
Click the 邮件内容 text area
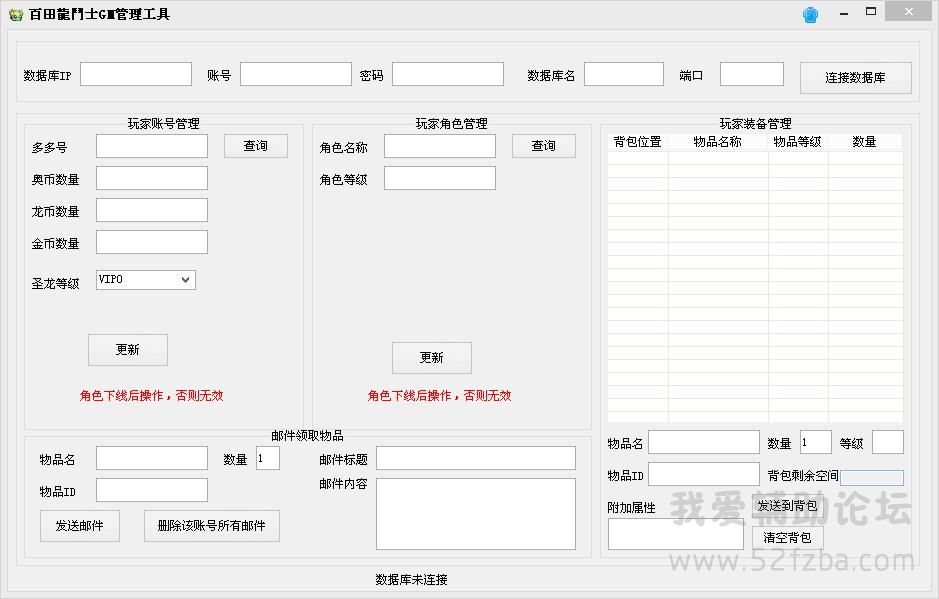click(476, 514)
